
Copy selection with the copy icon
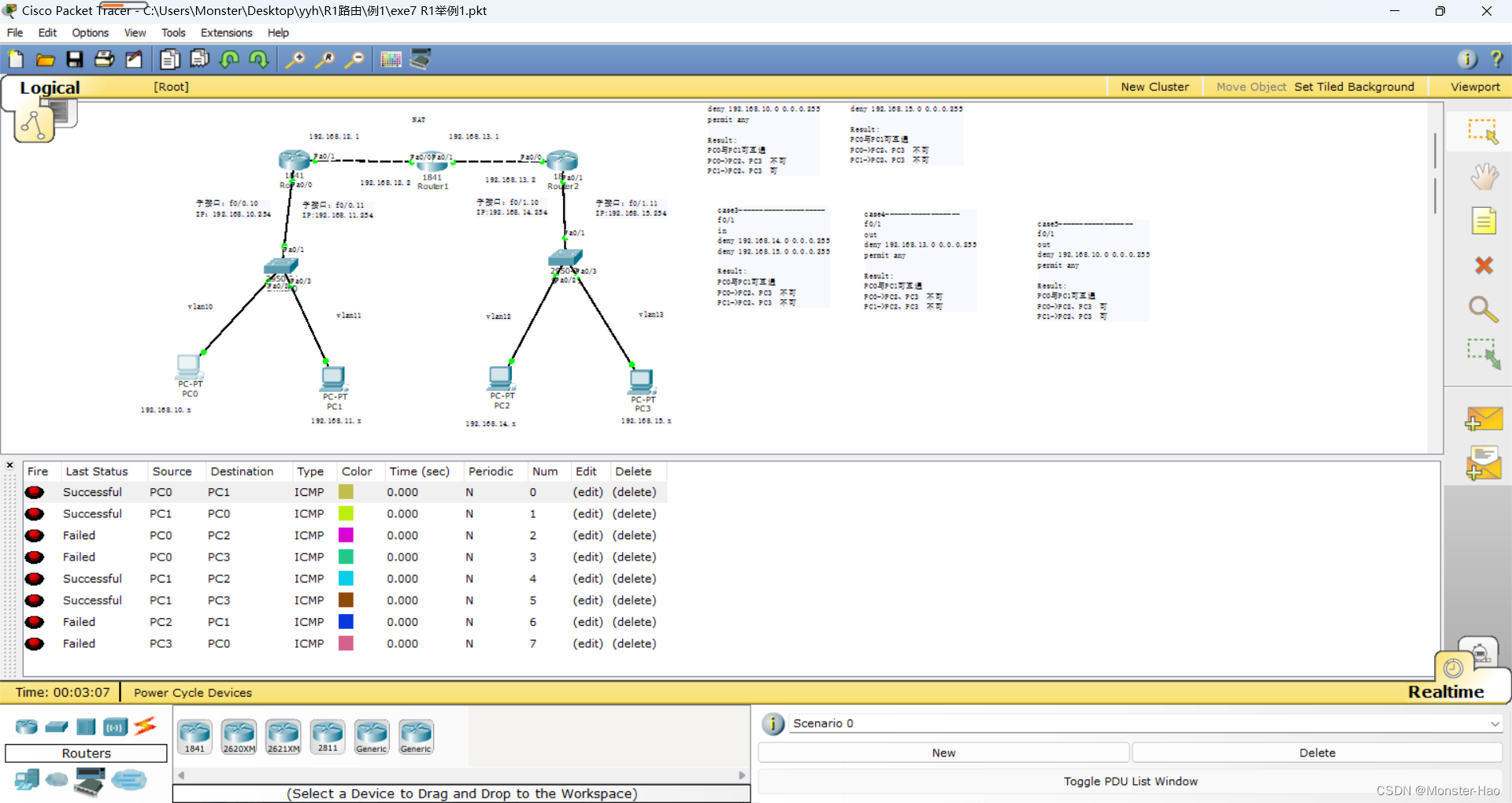click(169, 60)
